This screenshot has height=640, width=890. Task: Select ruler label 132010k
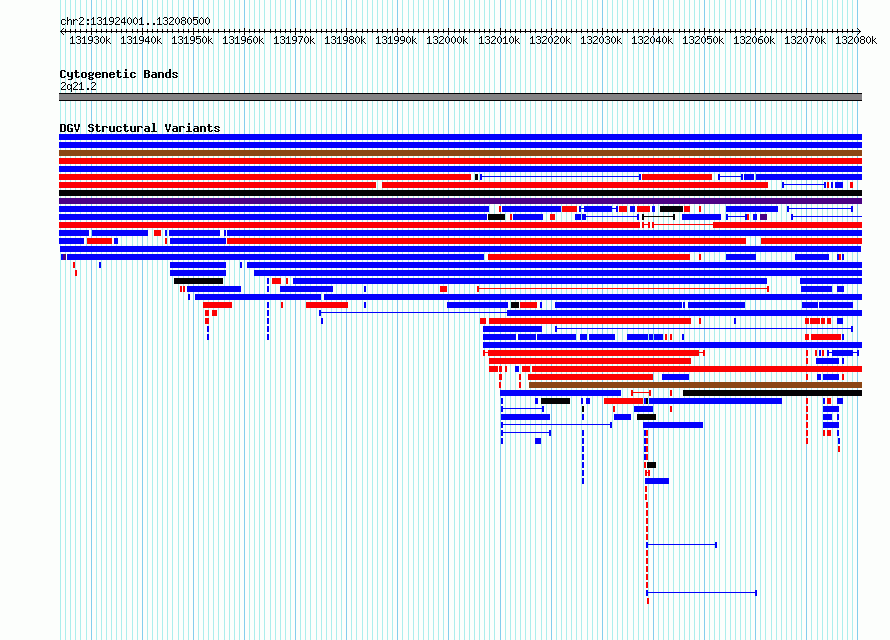pyautogui.click(x=499, y=40)
